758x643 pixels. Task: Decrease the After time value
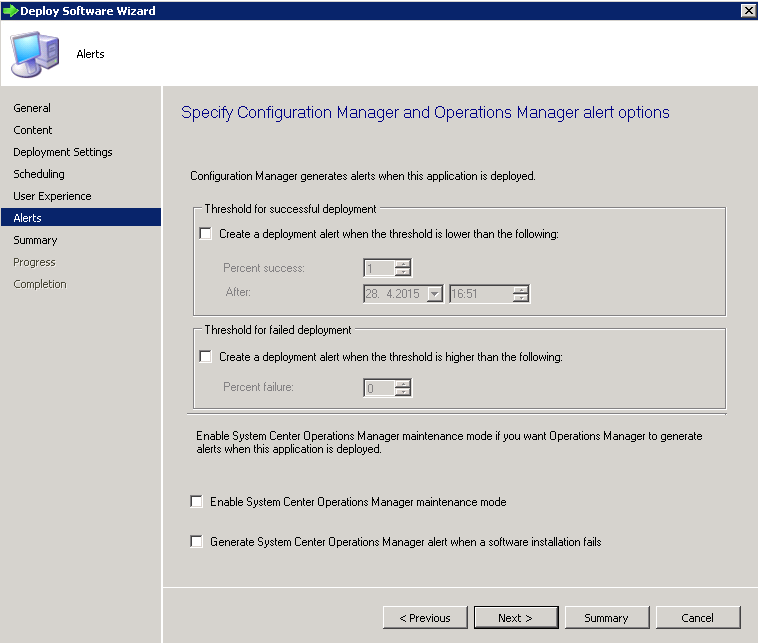[x=521, y=298]
